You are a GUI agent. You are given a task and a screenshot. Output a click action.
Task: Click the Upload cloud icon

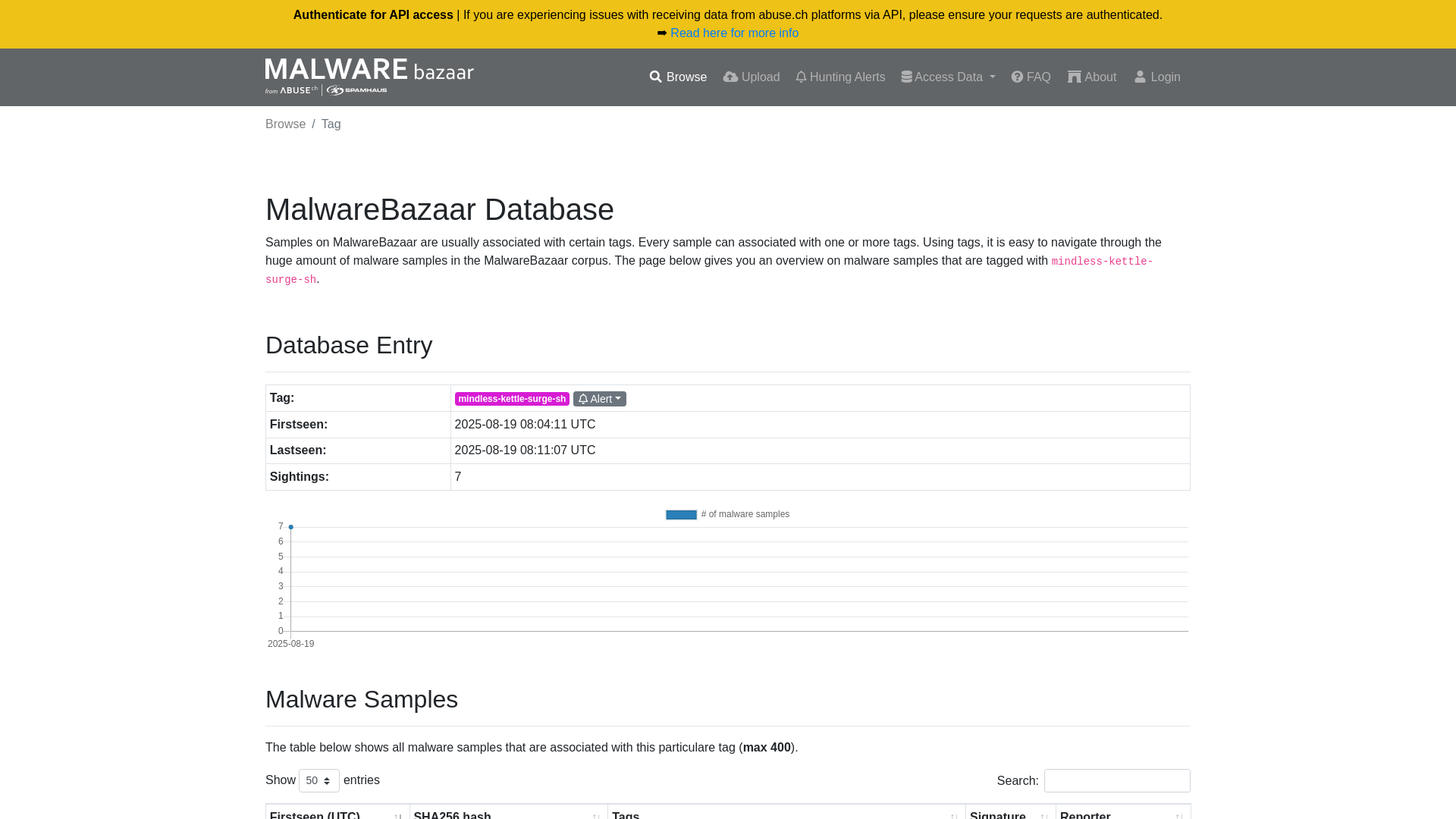point(730,77)
